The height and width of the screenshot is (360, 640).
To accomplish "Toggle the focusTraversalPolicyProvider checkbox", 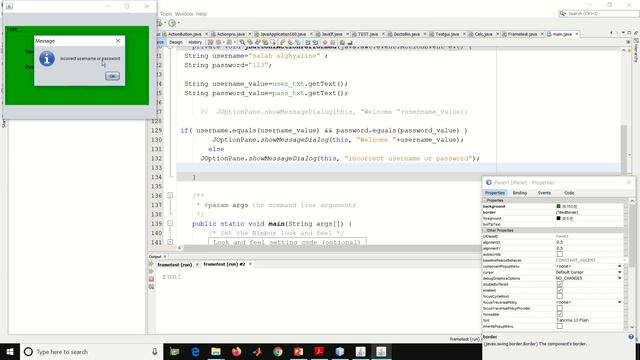I will pos(560,308).
